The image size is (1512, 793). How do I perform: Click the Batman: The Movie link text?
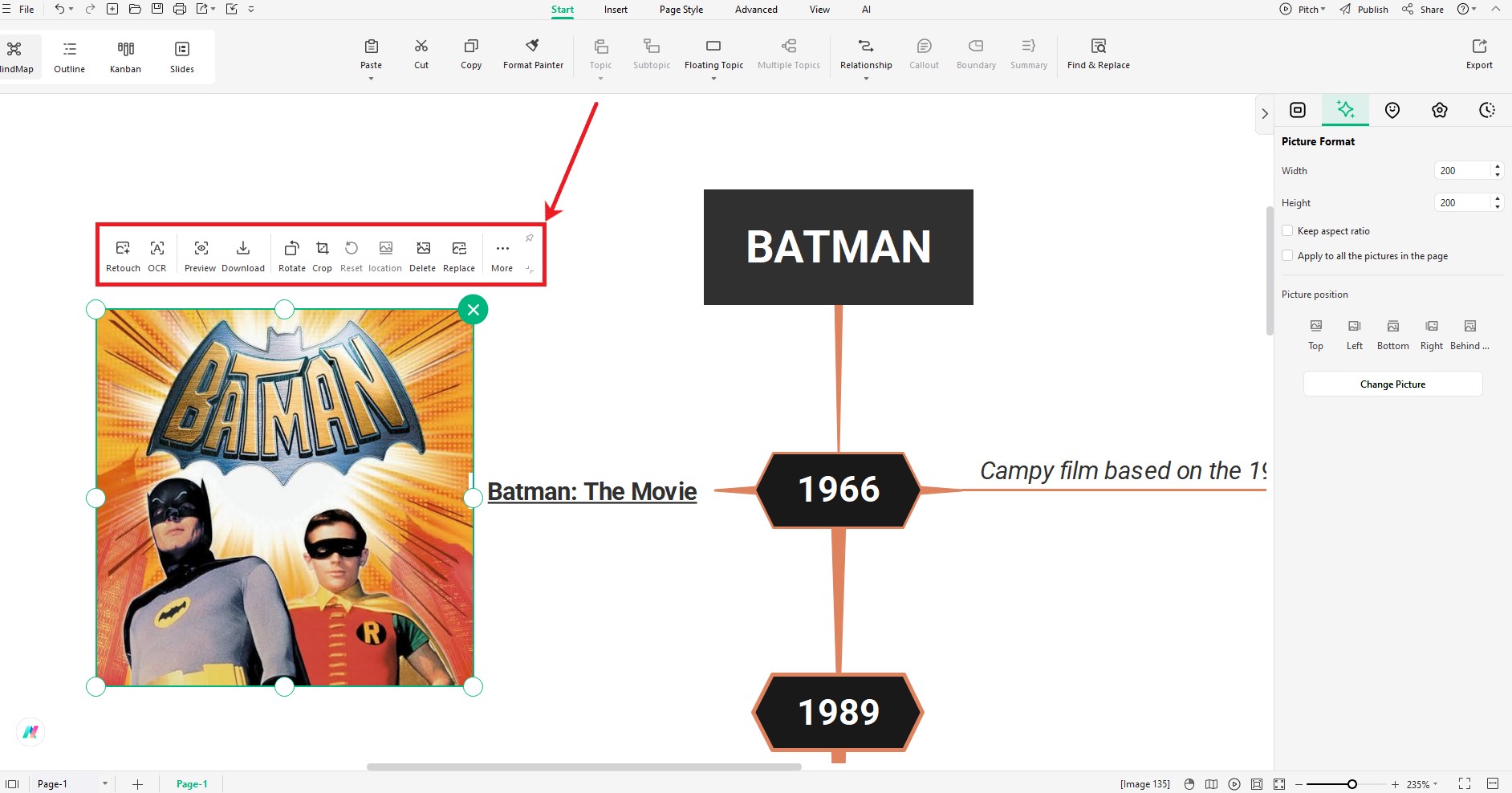(x=592, y=491)
